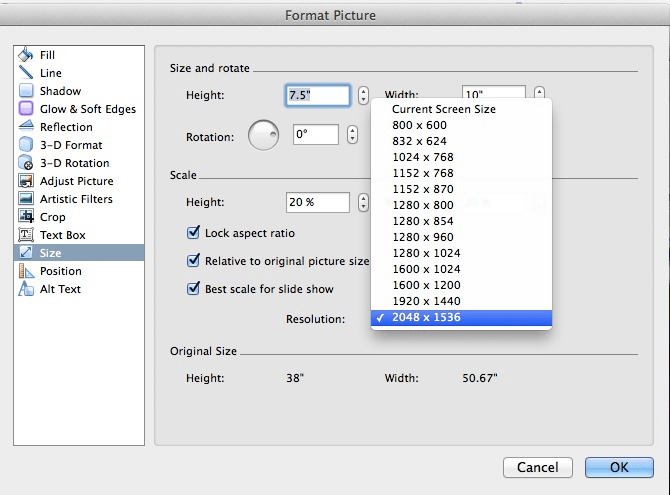Open the Artistic Filters icon
670x495 pixels.
coord(26,199)
